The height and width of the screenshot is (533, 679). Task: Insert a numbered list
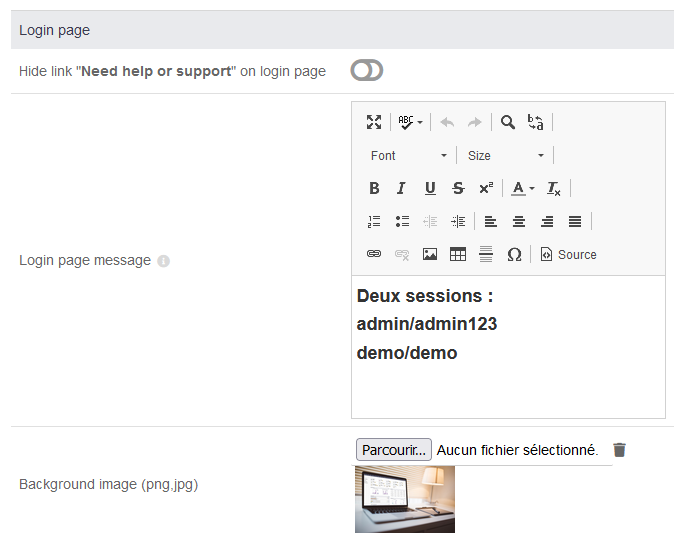click(374, 221)
